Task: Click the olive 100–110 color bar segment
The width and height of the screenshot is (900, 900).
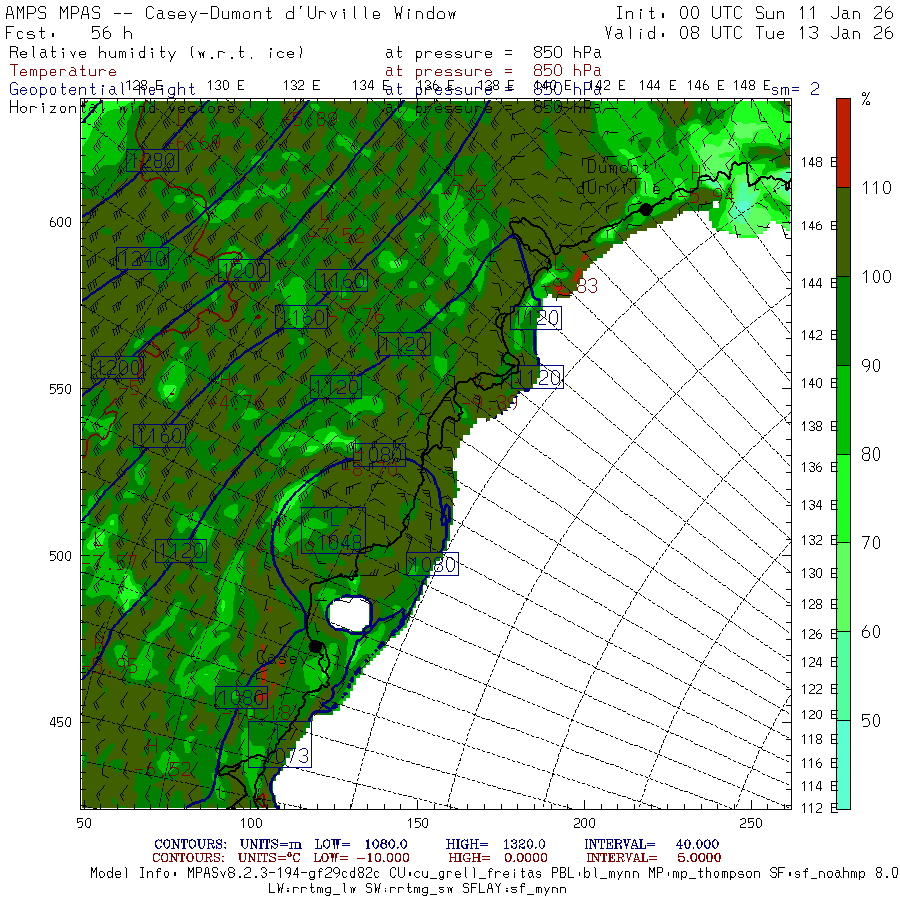Action: [x=843, y=232]
